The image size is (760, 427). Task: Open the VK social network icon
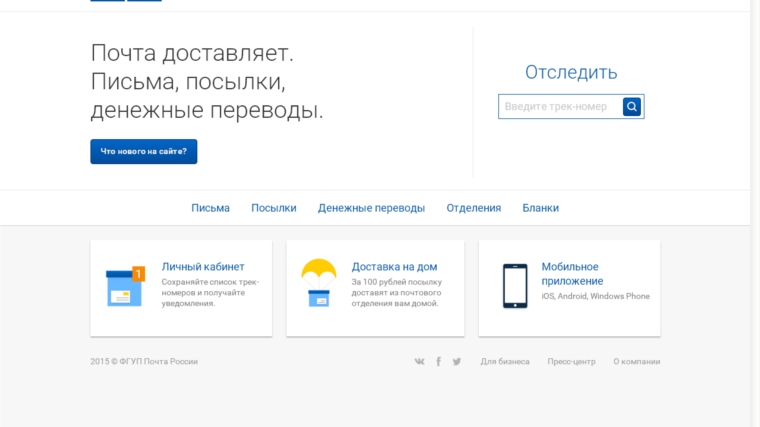coord(419,362)
